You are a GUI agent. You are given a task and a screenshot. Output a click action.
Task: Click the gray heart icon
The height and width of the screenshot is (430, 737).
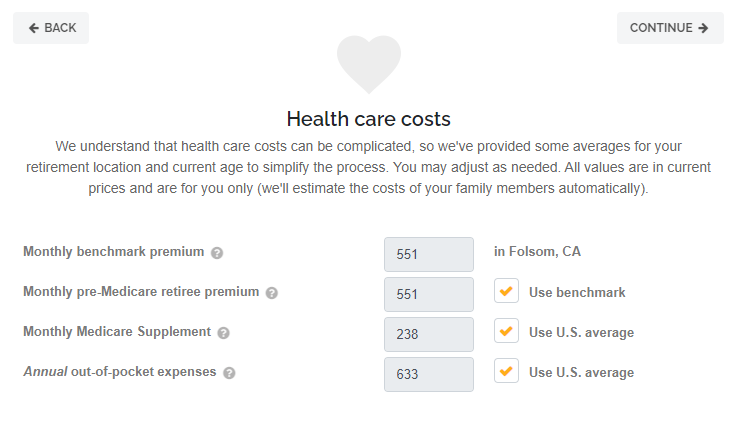click(368, 64)
